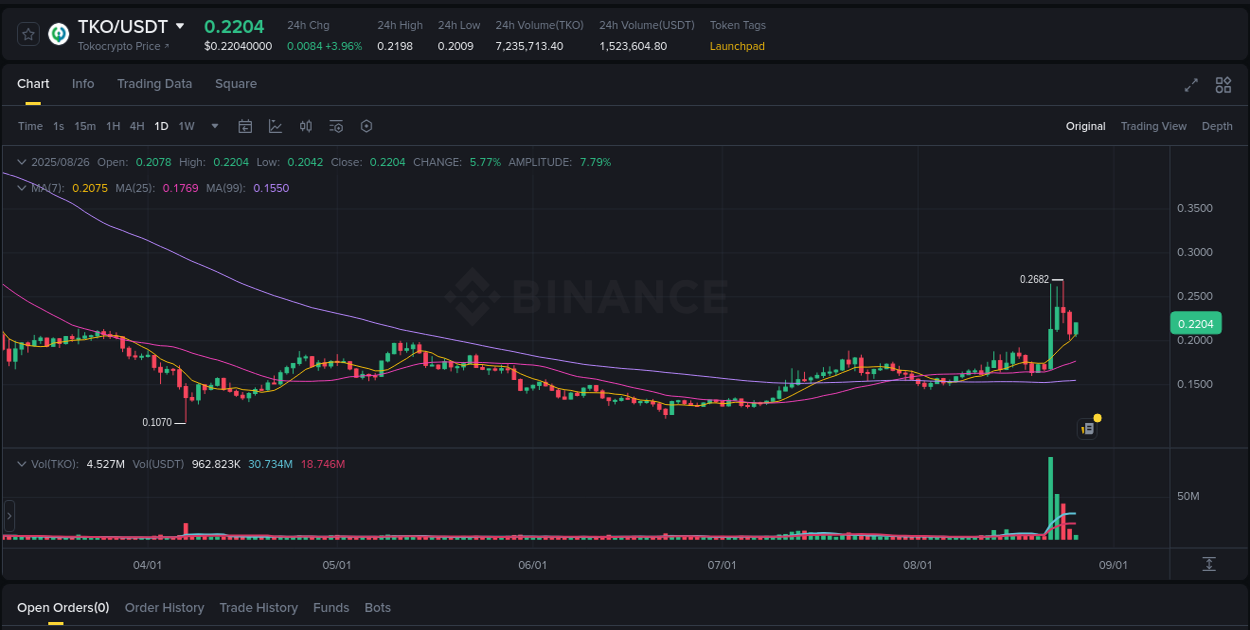Open the technical indicators settings icon

[336, 126]
